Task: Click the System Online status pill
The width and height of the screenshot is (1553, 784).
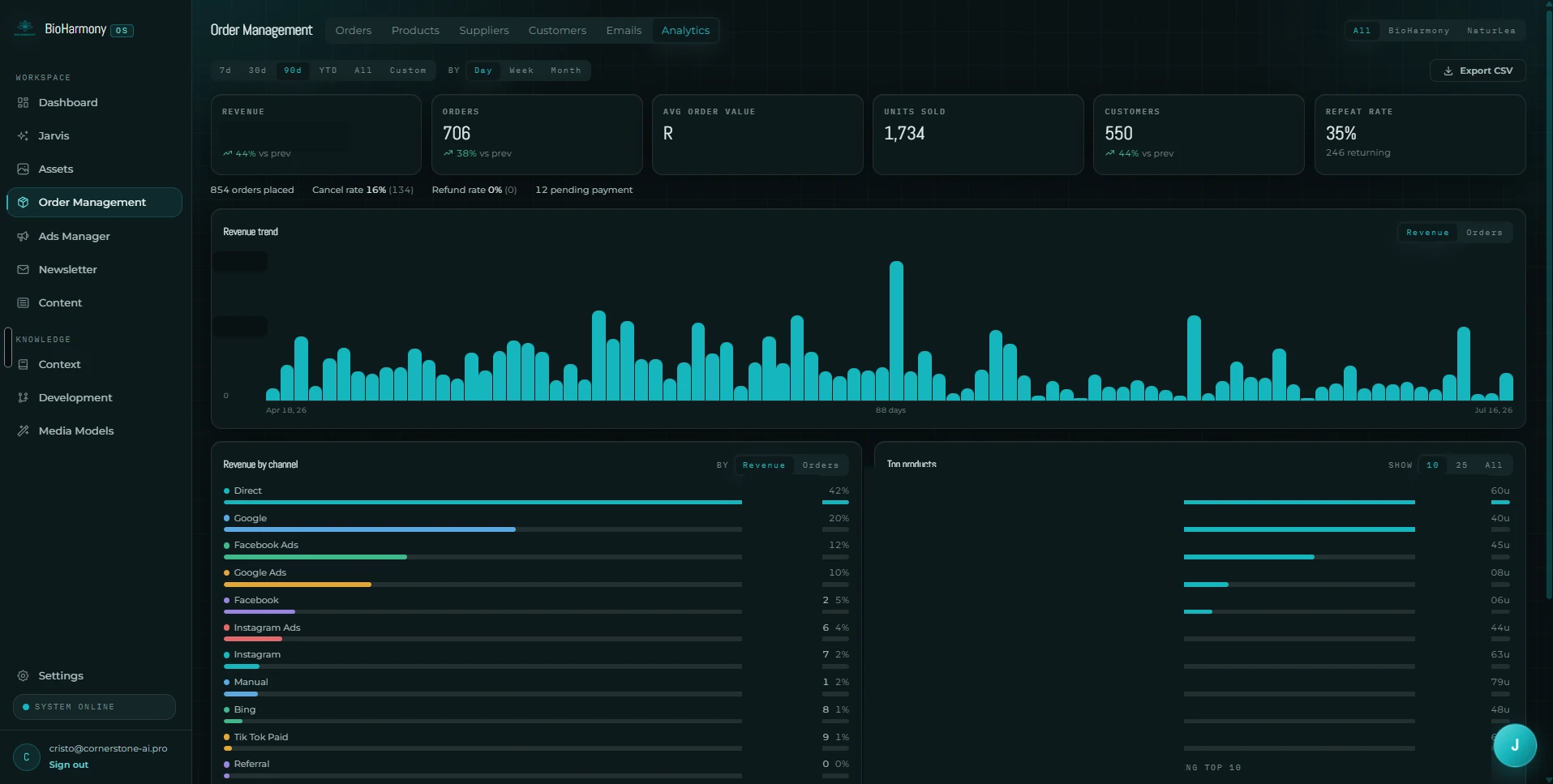Action: [x=94, y=707]
